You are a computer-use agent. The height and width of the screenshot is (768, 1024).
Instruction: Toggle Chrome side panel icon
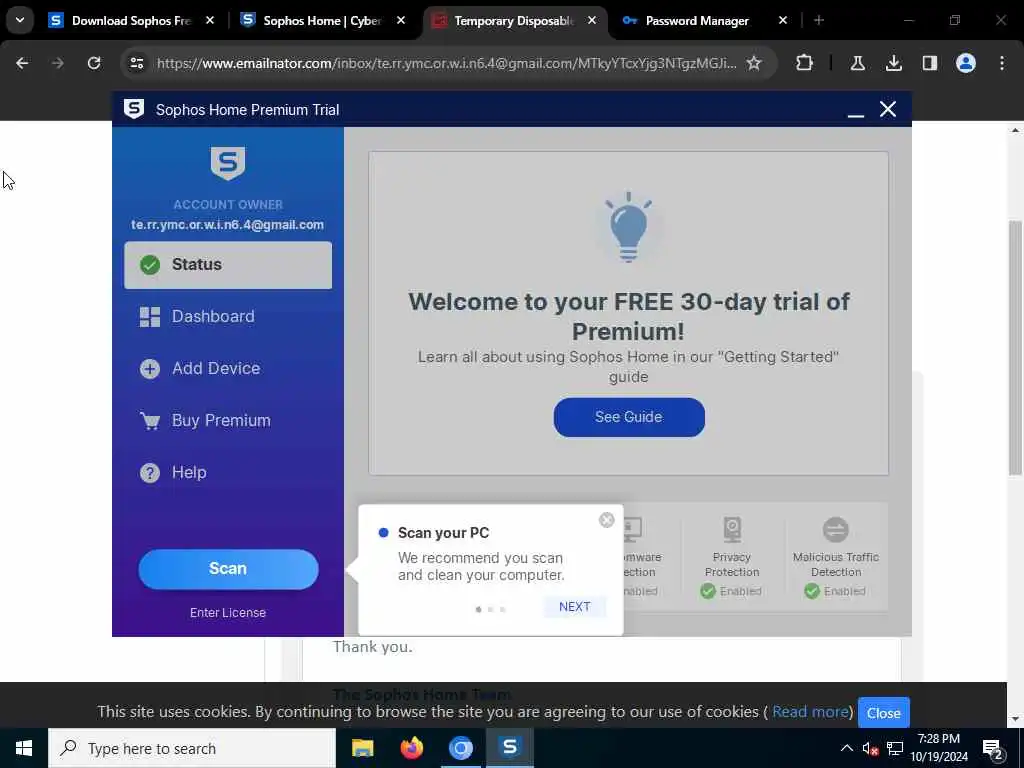pyautogui.click(x=930, y=63)
